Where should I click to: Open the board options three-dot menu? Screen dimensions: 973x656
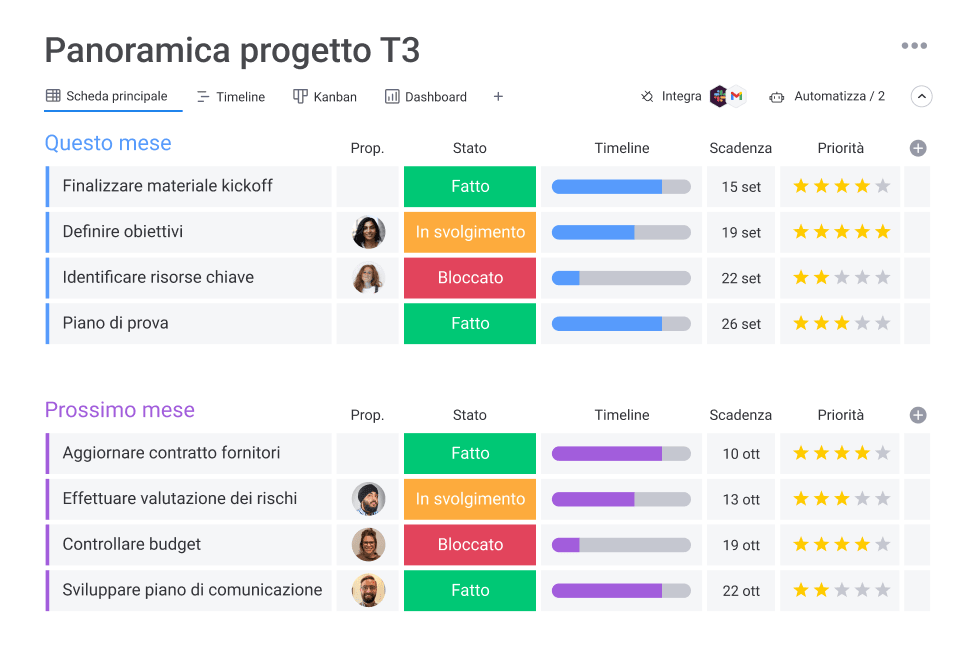point(913,46)
